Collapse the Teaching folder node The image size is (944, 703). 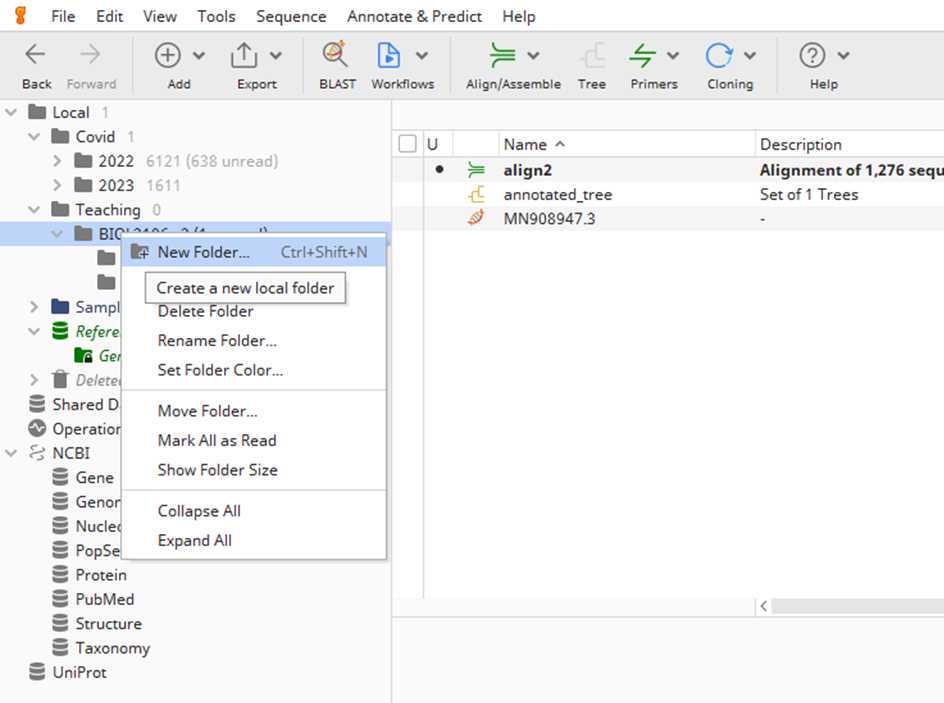pyautogui.click(x=34, y=209)
